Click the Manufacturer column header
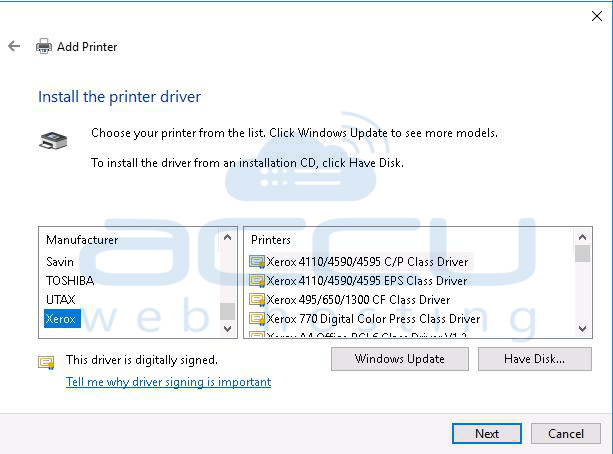 82,240
